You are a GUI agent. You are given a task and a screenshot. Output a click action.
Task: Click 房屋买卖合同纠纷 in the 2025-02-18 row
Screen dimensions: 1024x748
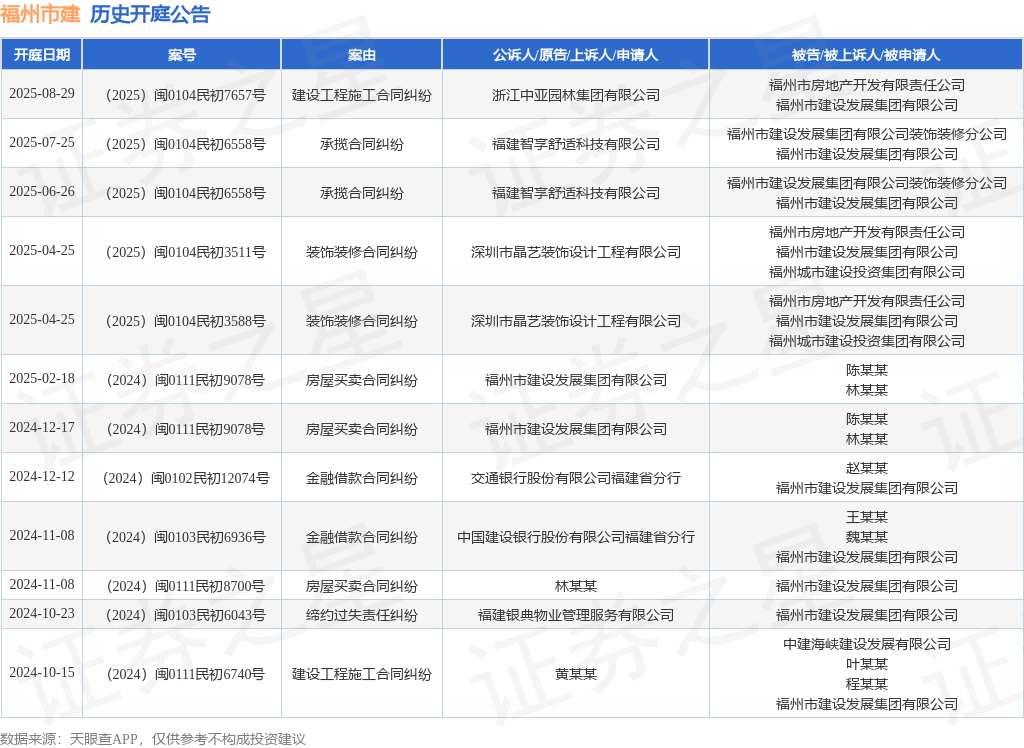click(362, 380)
